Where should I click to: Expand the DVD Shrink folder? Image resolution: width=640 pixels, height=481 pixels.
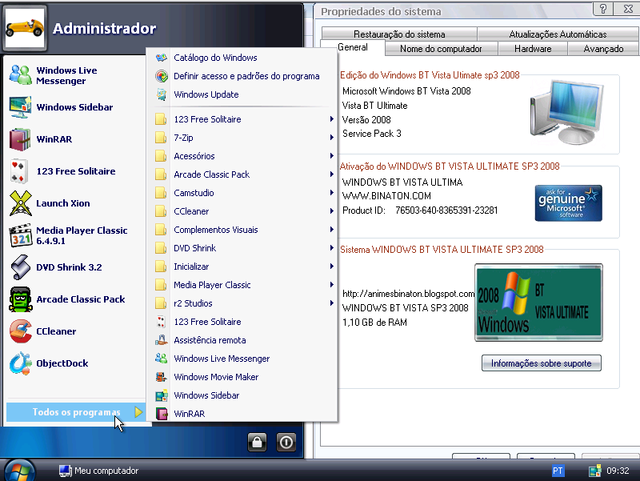click(x=242, y=248)
